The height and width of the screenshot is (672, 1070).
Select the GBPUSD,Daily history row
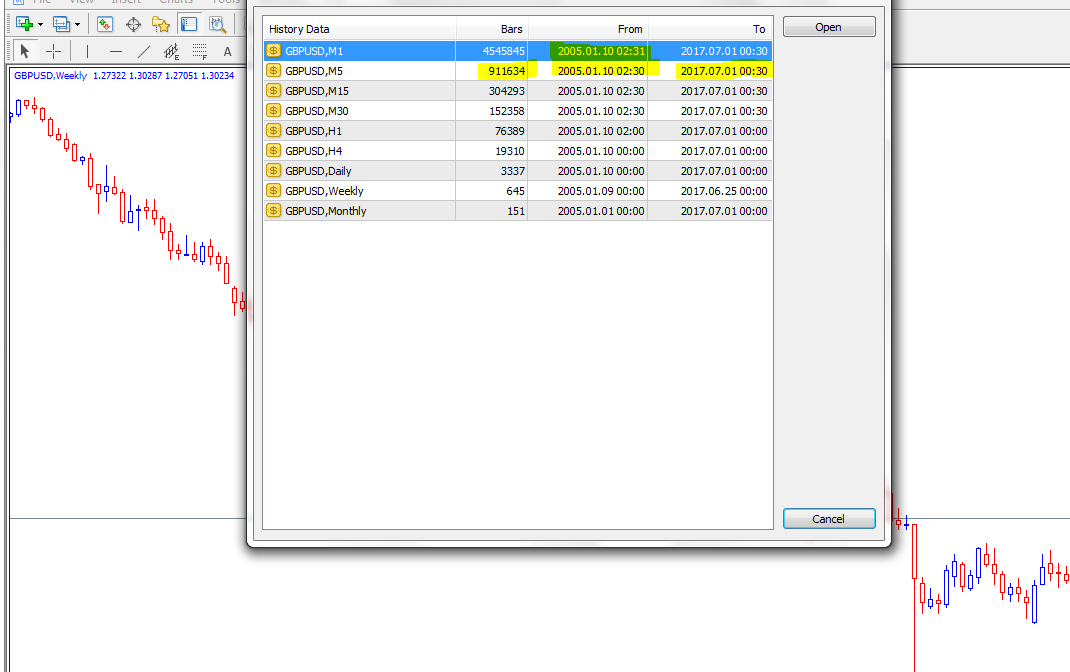[x=360, y=171]
